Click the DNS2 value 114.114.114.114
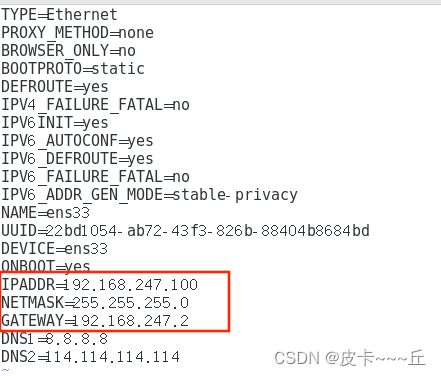This screenshot has width=441, height=376. (113, 357)
